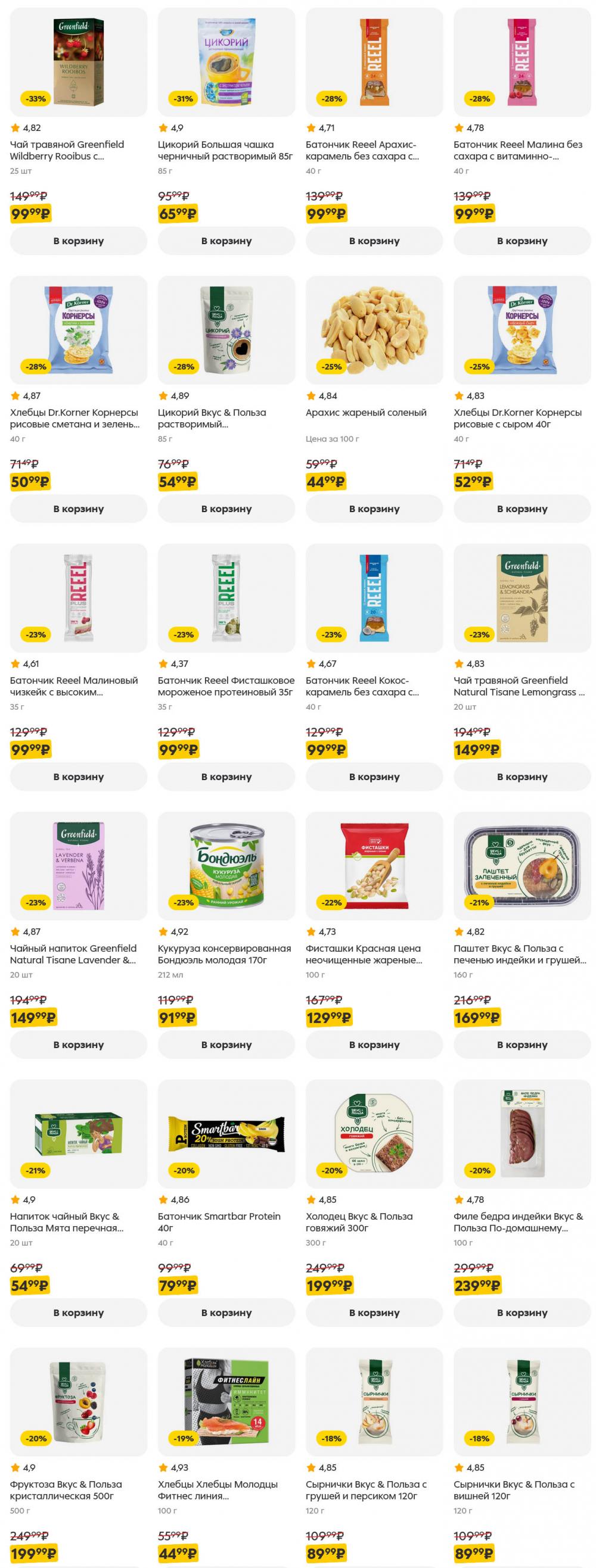Viewport: 596px width, 1568px height.
Task: Click the -25% badge on roasted peanuts
Action: 331,366
